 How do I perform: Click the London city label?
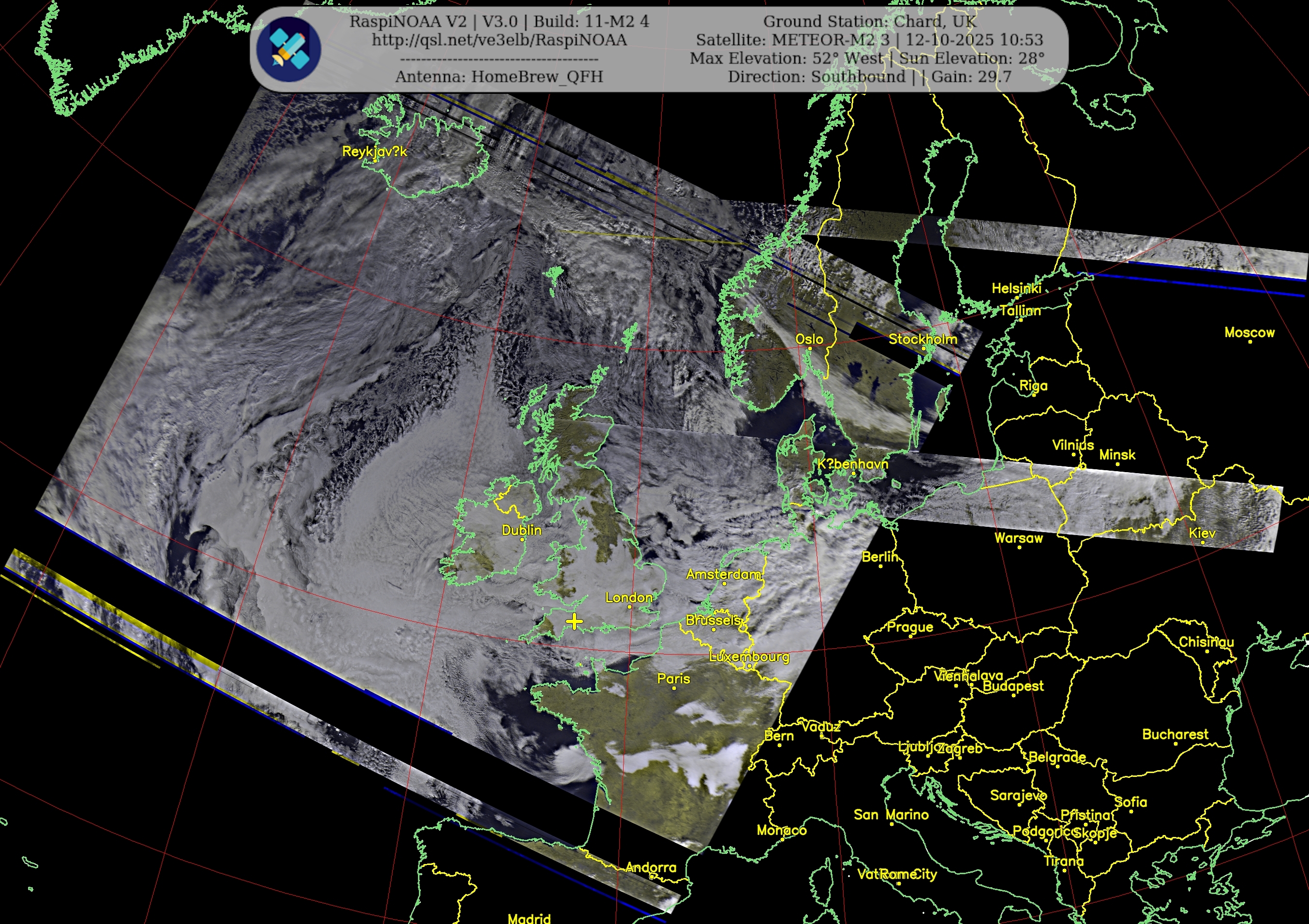point(628,597)
